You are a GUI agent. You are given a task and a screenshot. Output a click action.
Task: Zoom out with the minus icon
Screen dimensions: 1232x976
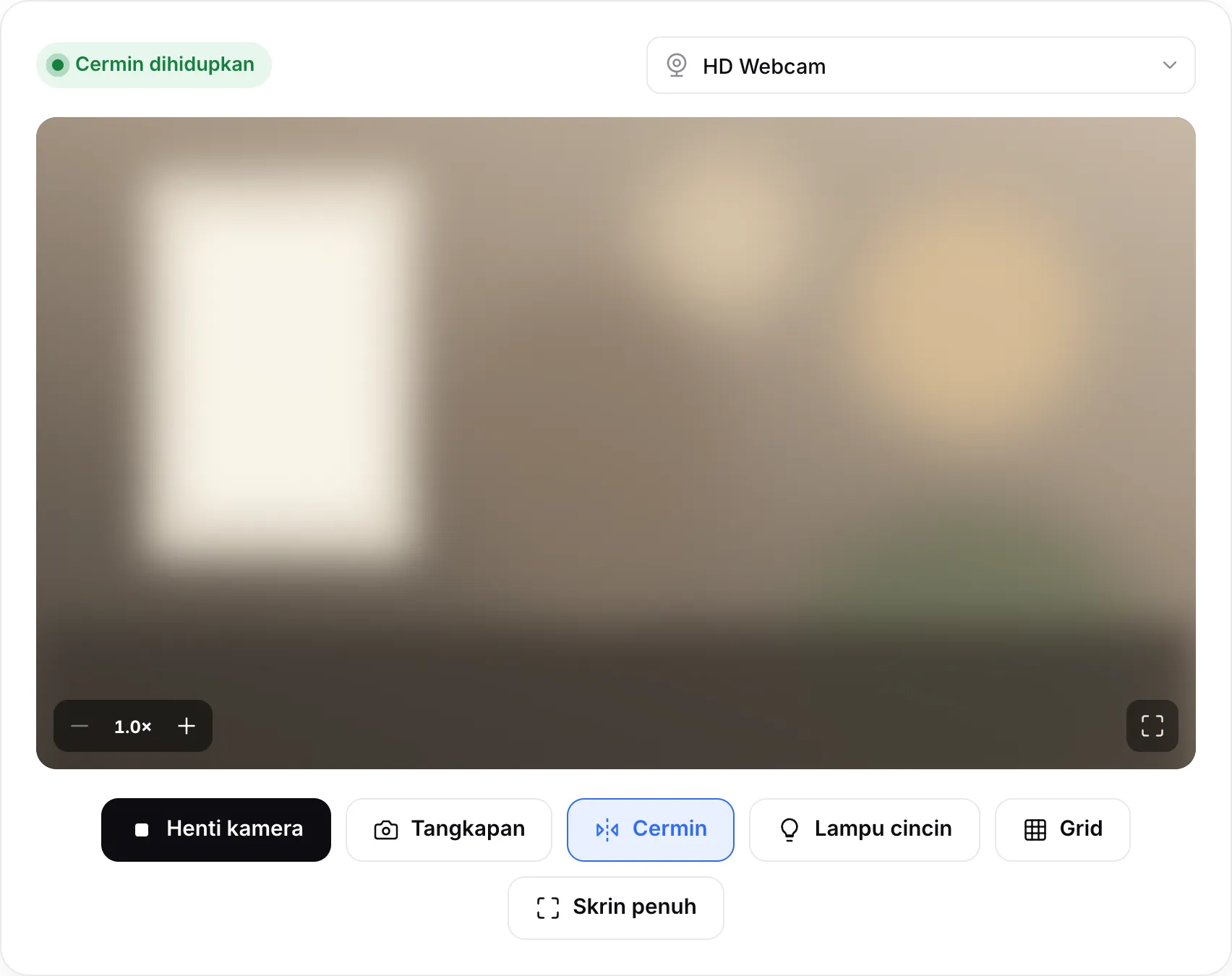[80, 726]
